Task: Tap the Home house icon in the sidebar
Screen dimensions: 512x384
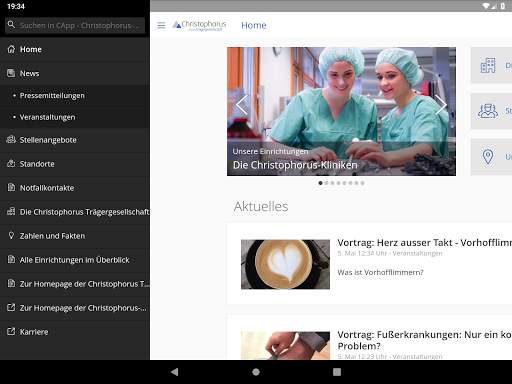Action: 11,49
